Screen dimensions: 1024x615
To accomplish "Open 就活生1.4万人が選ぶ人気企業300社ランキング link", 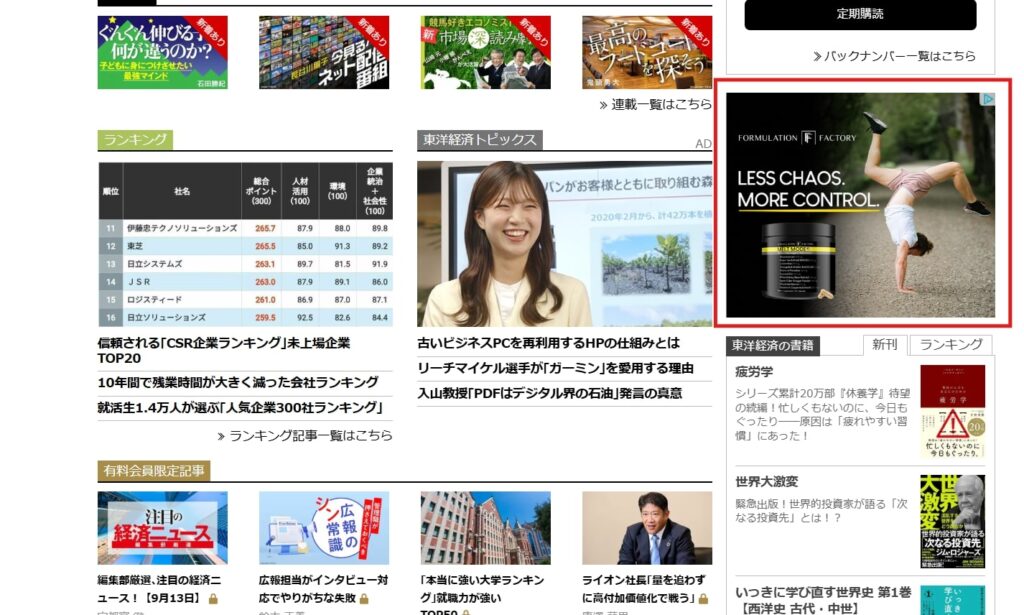I will [240, 407].
